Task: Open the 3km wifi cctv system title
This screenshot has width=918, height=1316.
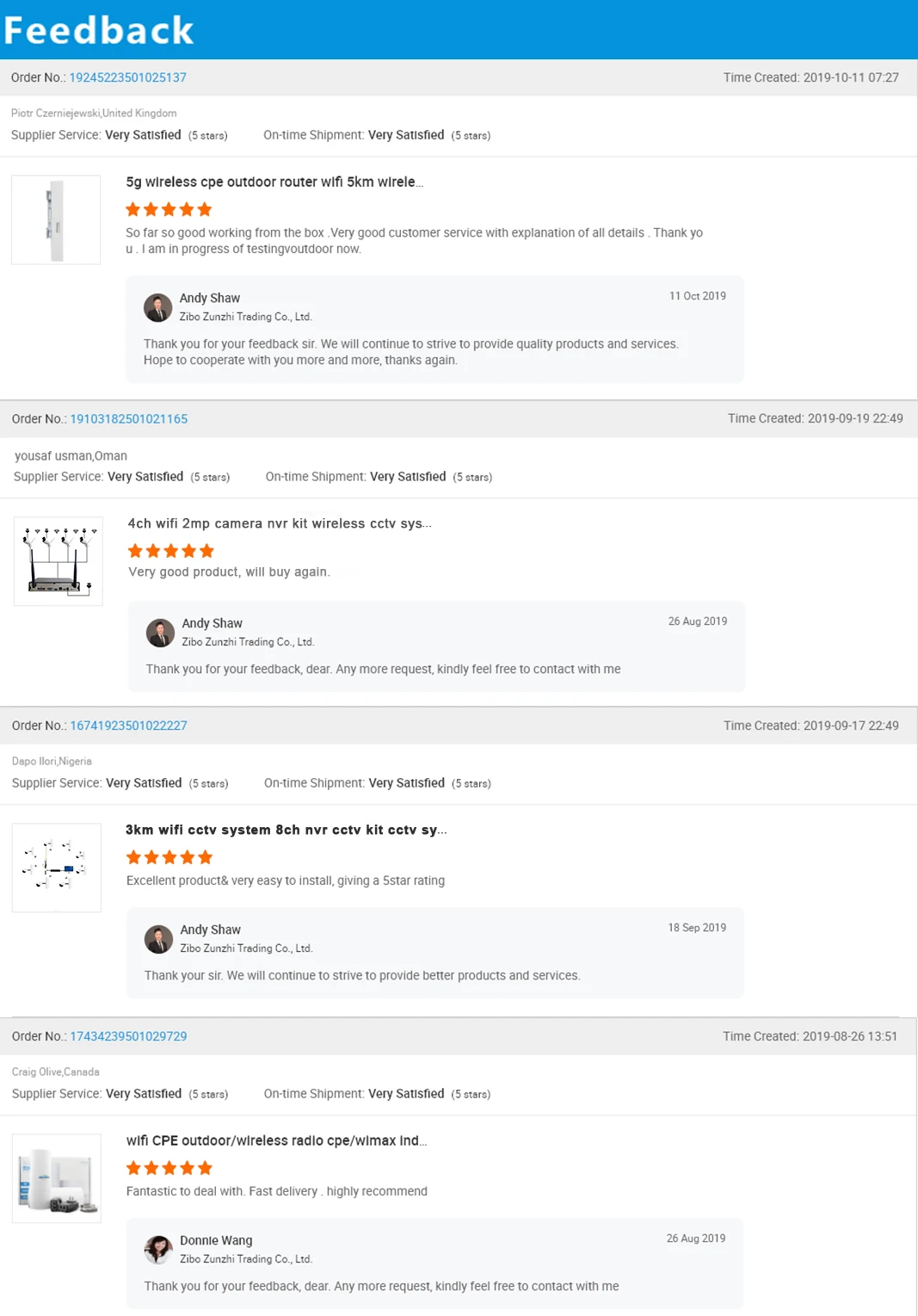Action: point(286,830)
